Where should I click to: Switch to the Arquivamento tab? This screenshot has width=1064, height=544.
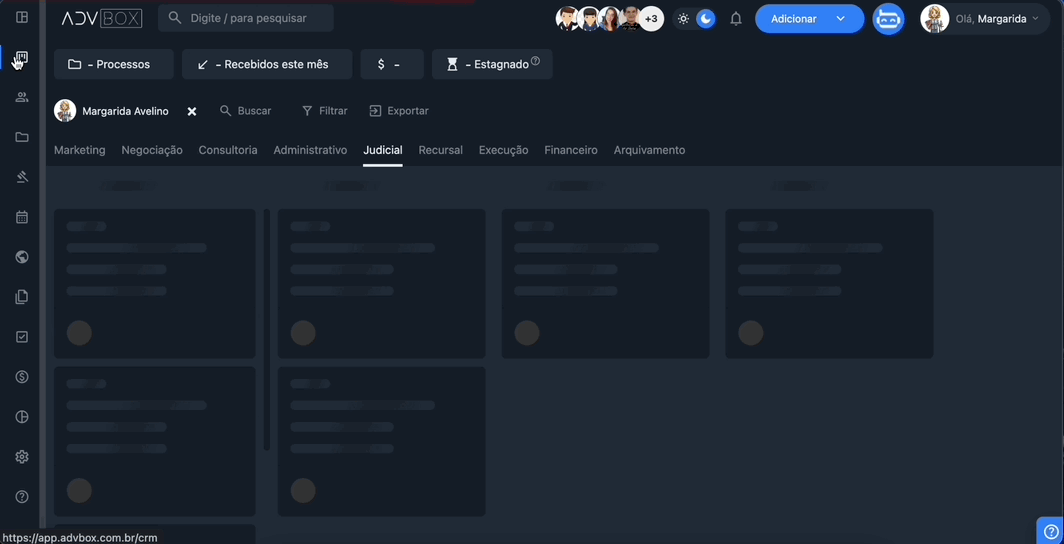point(649,150)
